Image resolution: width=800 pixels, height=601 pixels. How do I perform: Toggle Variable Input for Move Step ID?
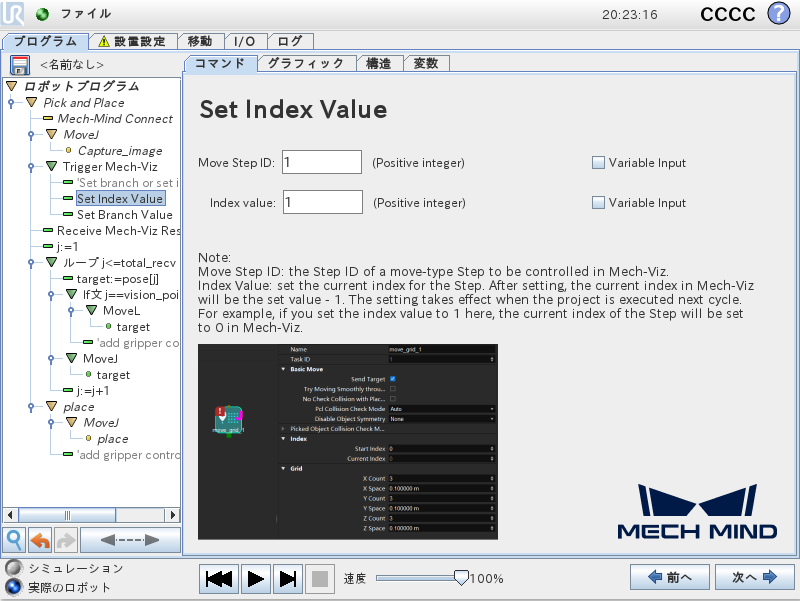pos(598,162)
